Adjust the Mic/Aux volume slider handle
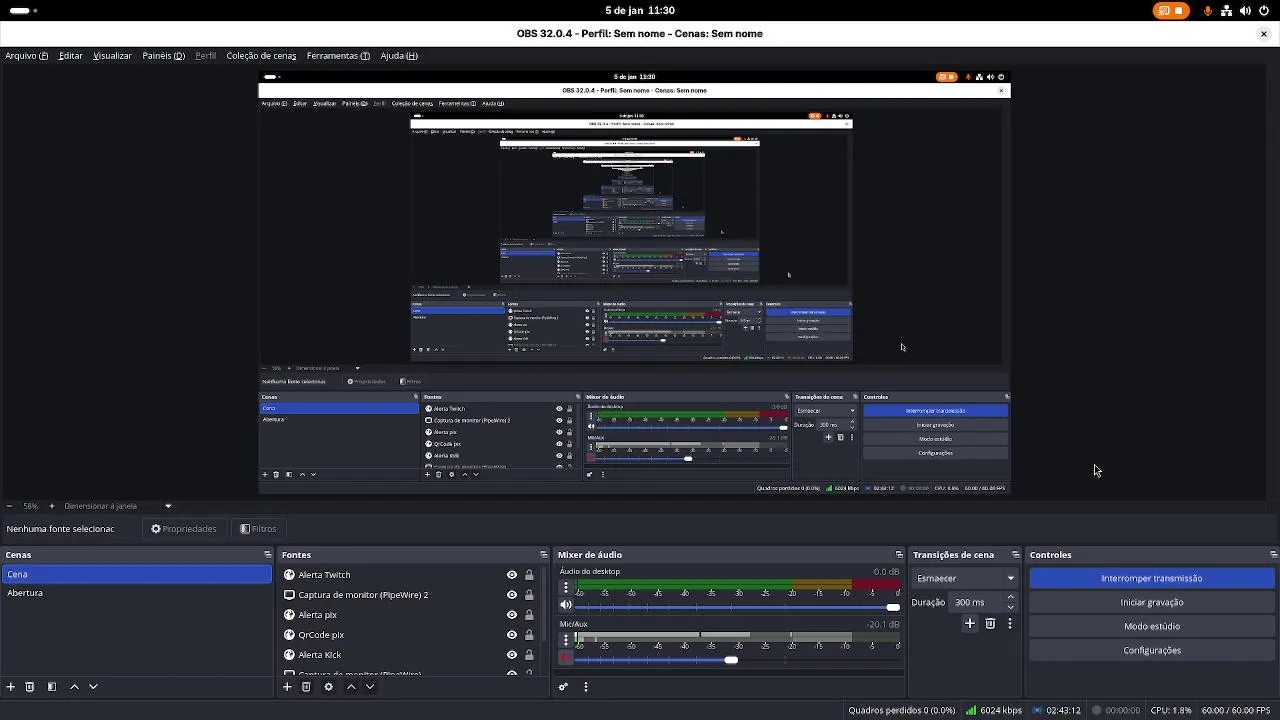Screen dimensions: 1280x720 point(731,659)
